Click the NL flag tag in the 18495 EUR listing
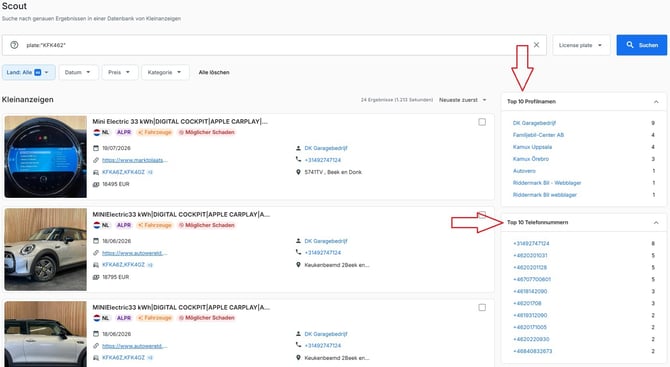Image resolution: width=670 pixels, height=367 pixels. (x=101, y=132)
